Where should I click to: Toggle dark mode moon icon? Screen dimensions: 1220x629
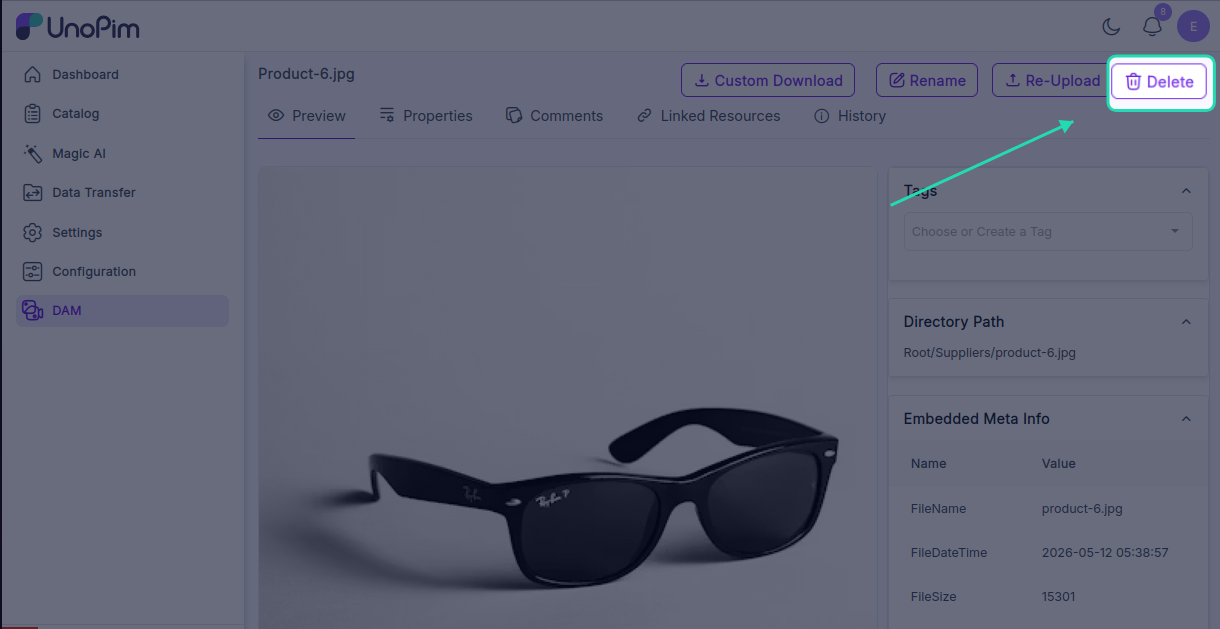[x=1111, y=27]
